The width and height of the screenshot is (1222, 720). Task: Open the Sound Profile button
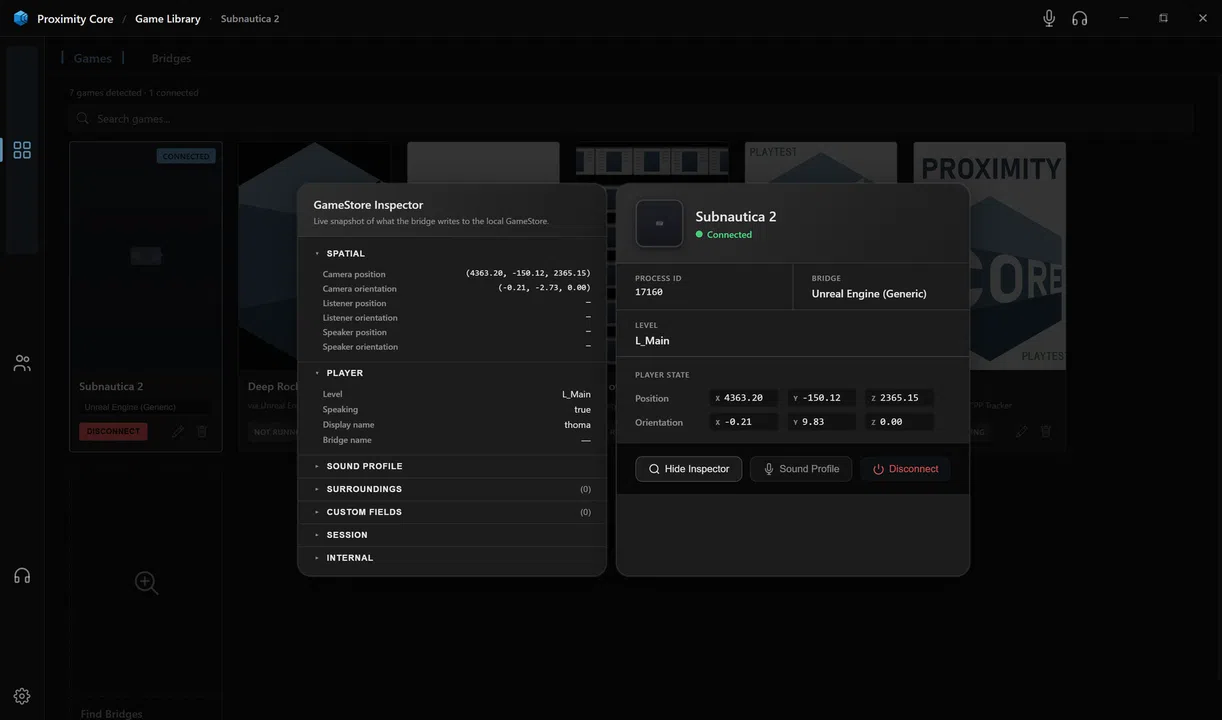(801, 469)
